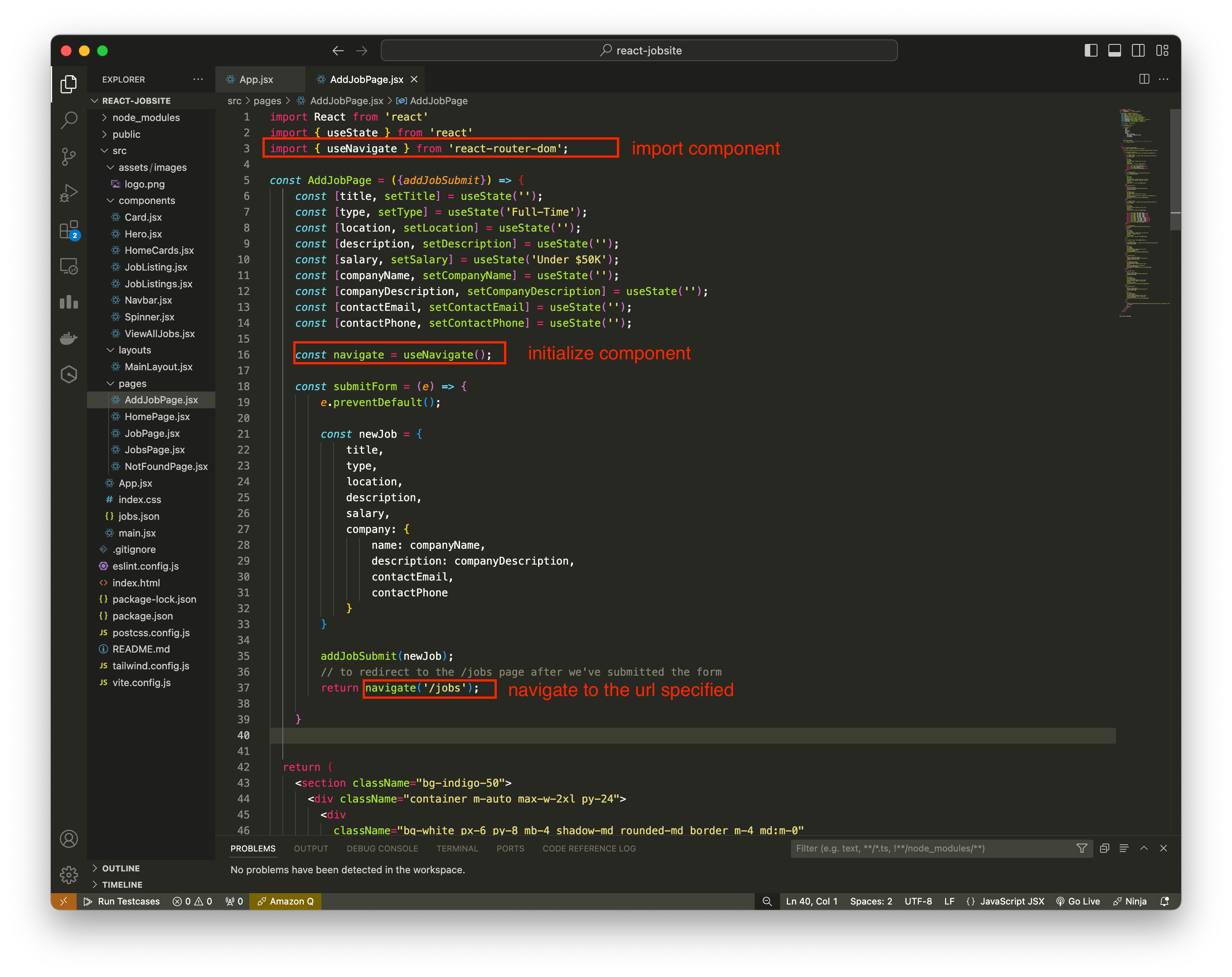The height and width of the screenshot is (977, 1232).
Task: Expand the TIMELINE section
Action: click(x=151, y=885)
